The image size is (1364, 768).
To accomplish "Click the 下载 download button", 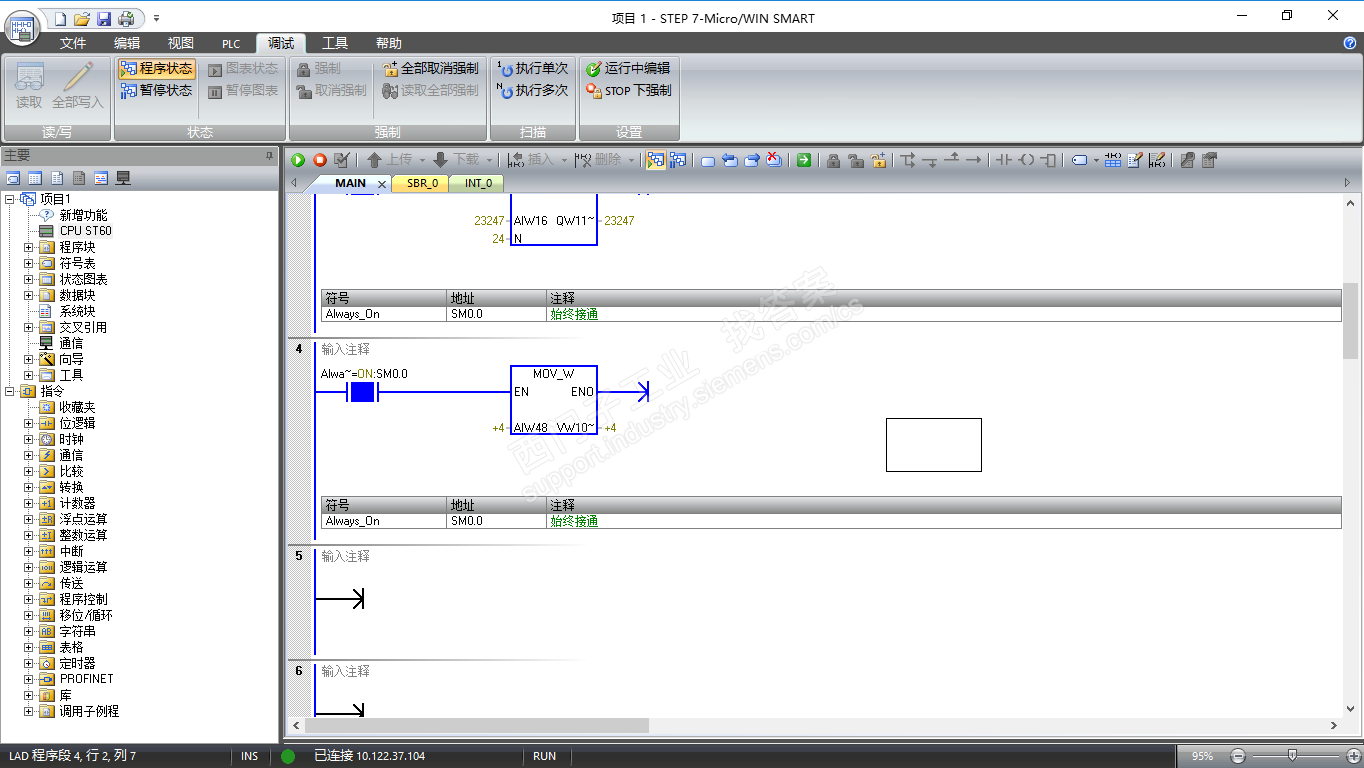I will (457, 160).
